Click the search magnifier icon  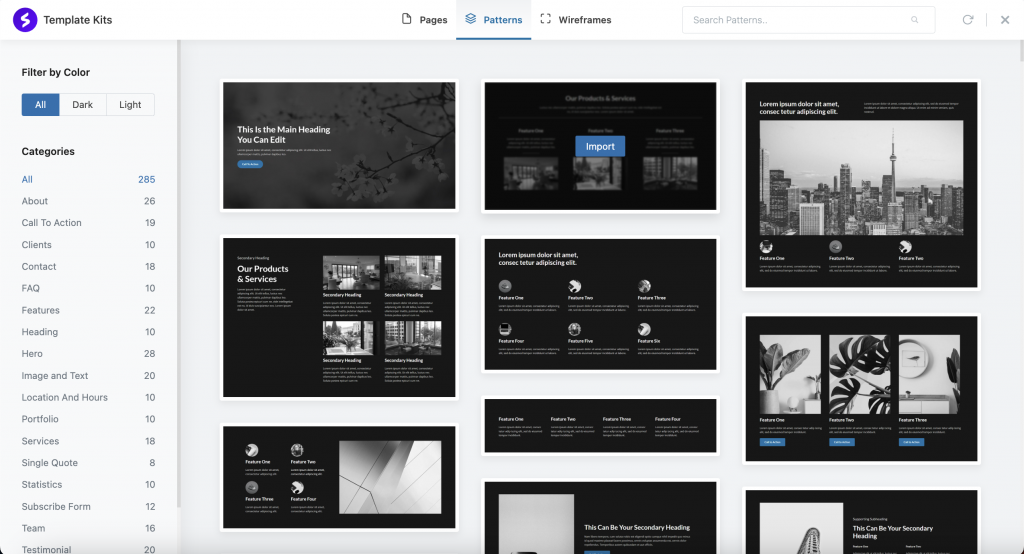tap(914, 20)
